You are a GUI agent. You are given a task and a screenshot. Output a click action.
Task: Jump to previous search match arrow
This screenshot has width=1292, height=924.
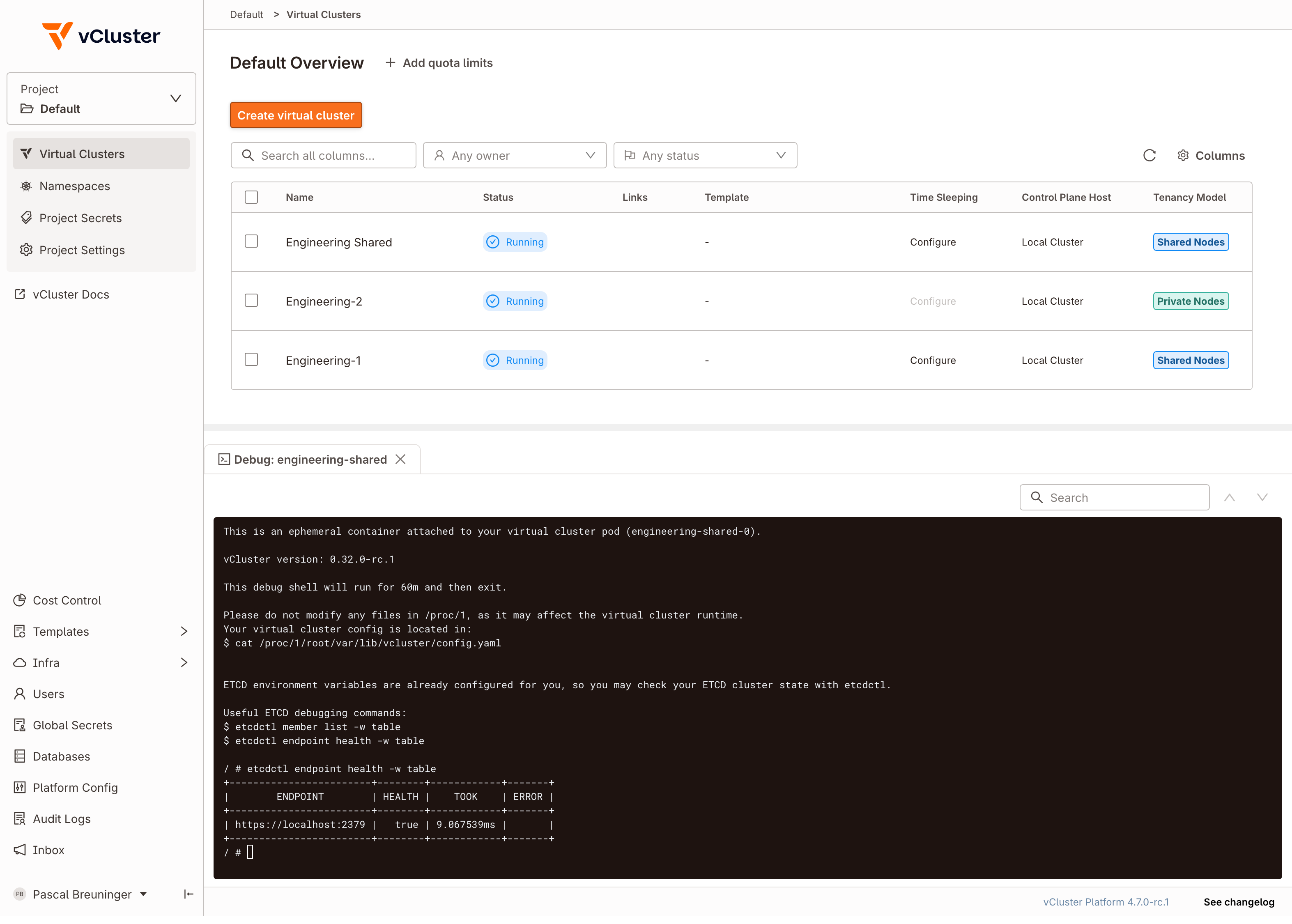pyautogui.click(x=1229, y=498)
